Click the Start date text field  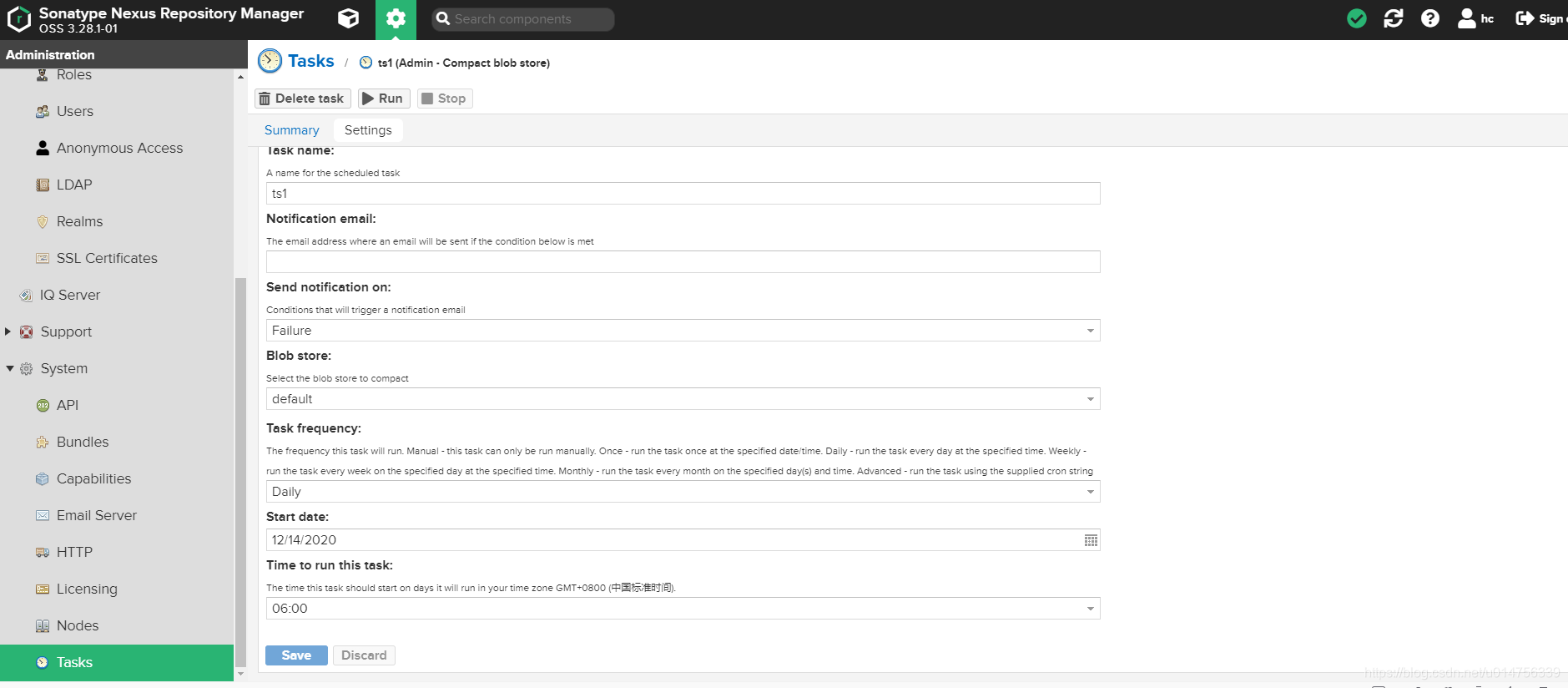(x=673, y=540)
